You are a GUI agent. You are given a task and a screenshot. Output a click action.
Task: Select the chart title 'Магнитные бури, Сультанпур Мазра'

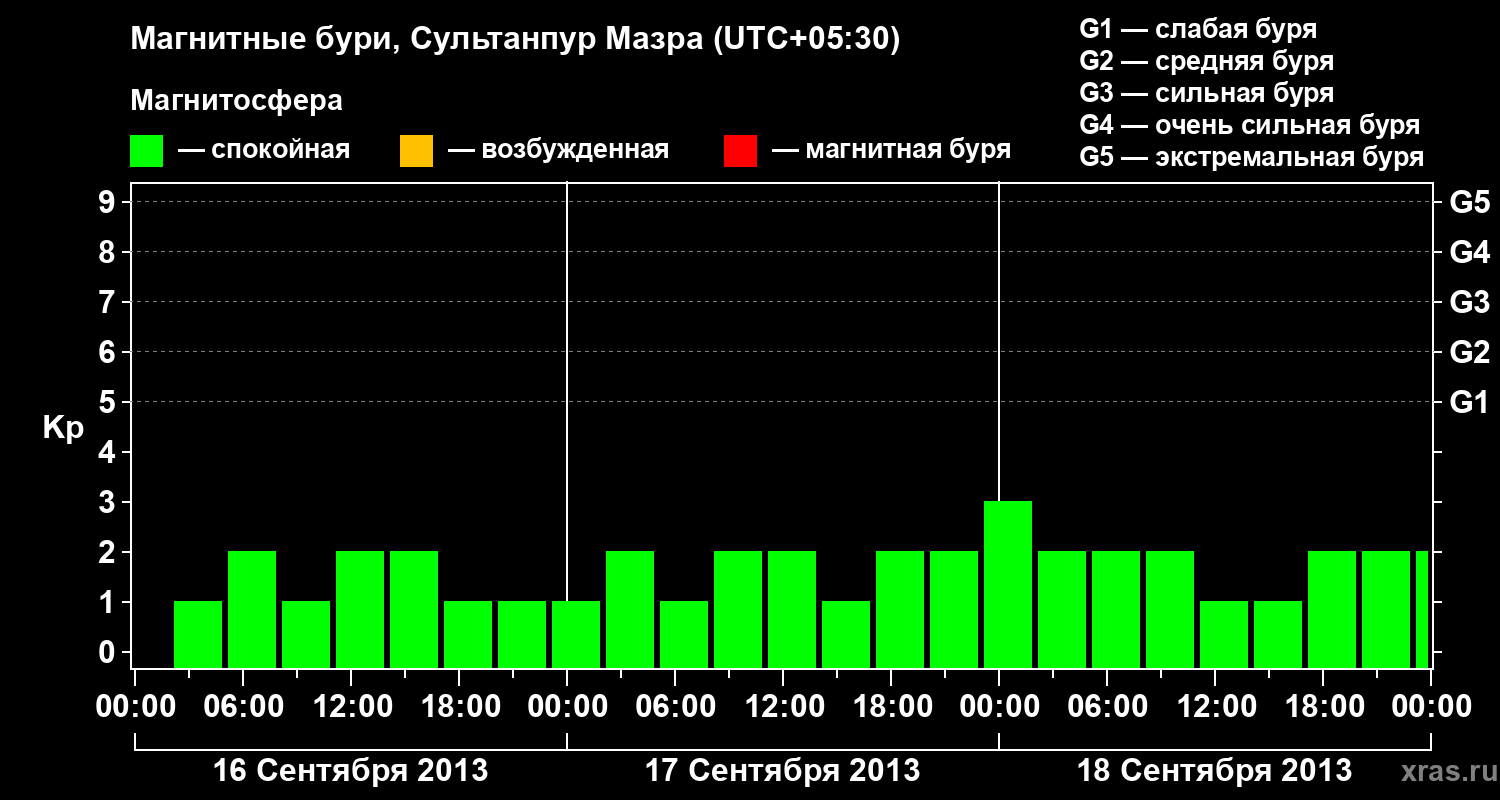coord(418,40)
